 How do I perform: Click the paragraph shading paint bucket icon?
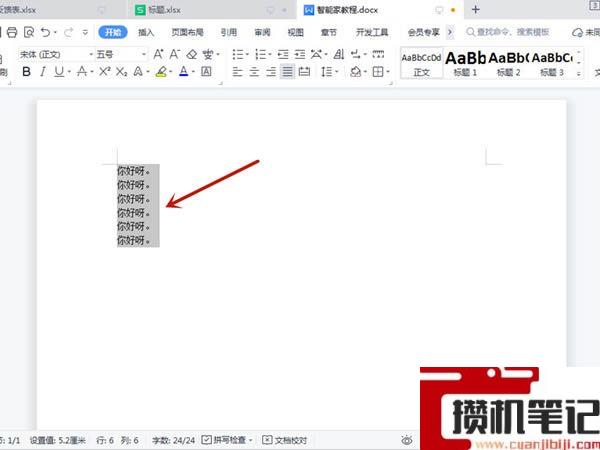coord(355,72)
